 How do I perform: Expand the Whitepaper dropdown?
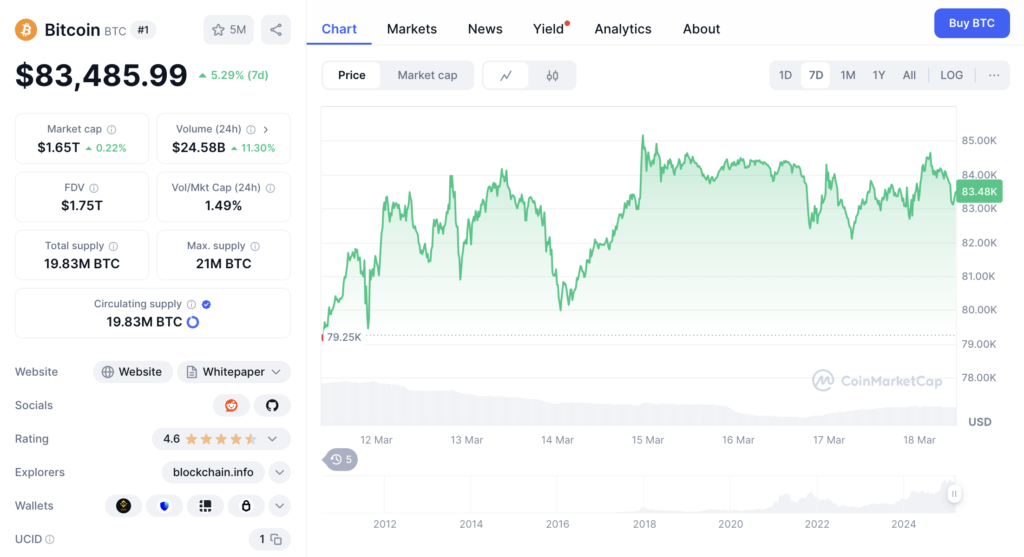(234, 372)
